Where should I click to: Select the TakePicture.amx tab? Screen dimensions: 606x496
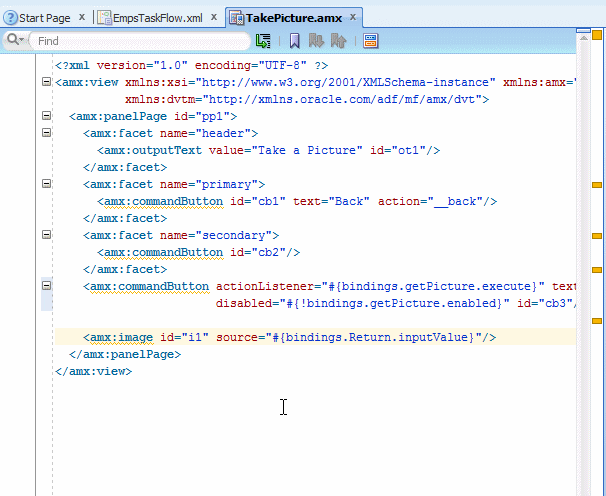294,18
